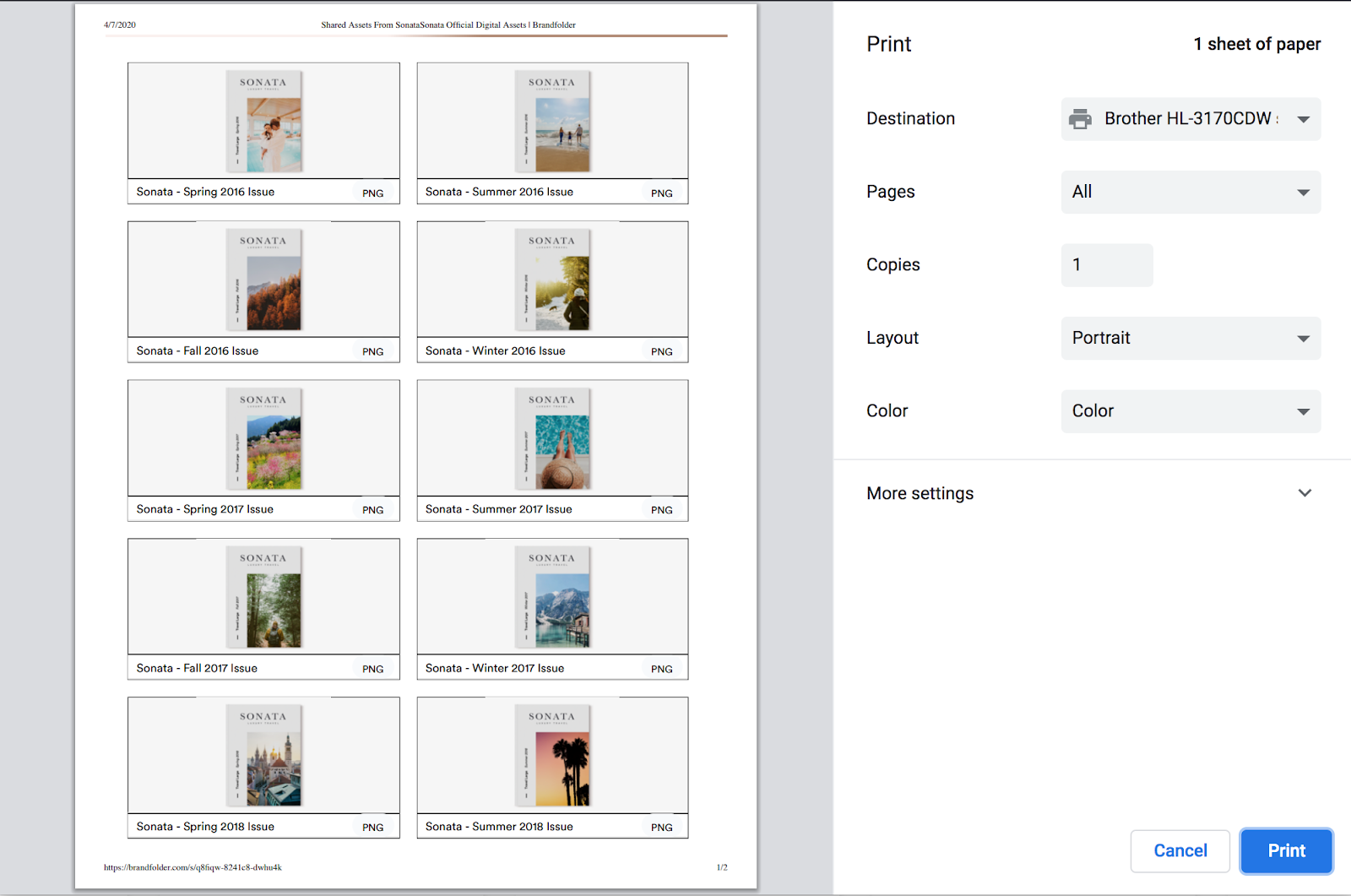Select the Winter 2017 Issue cover thumbnail
1351x896 pixels.
coord(553,598)
